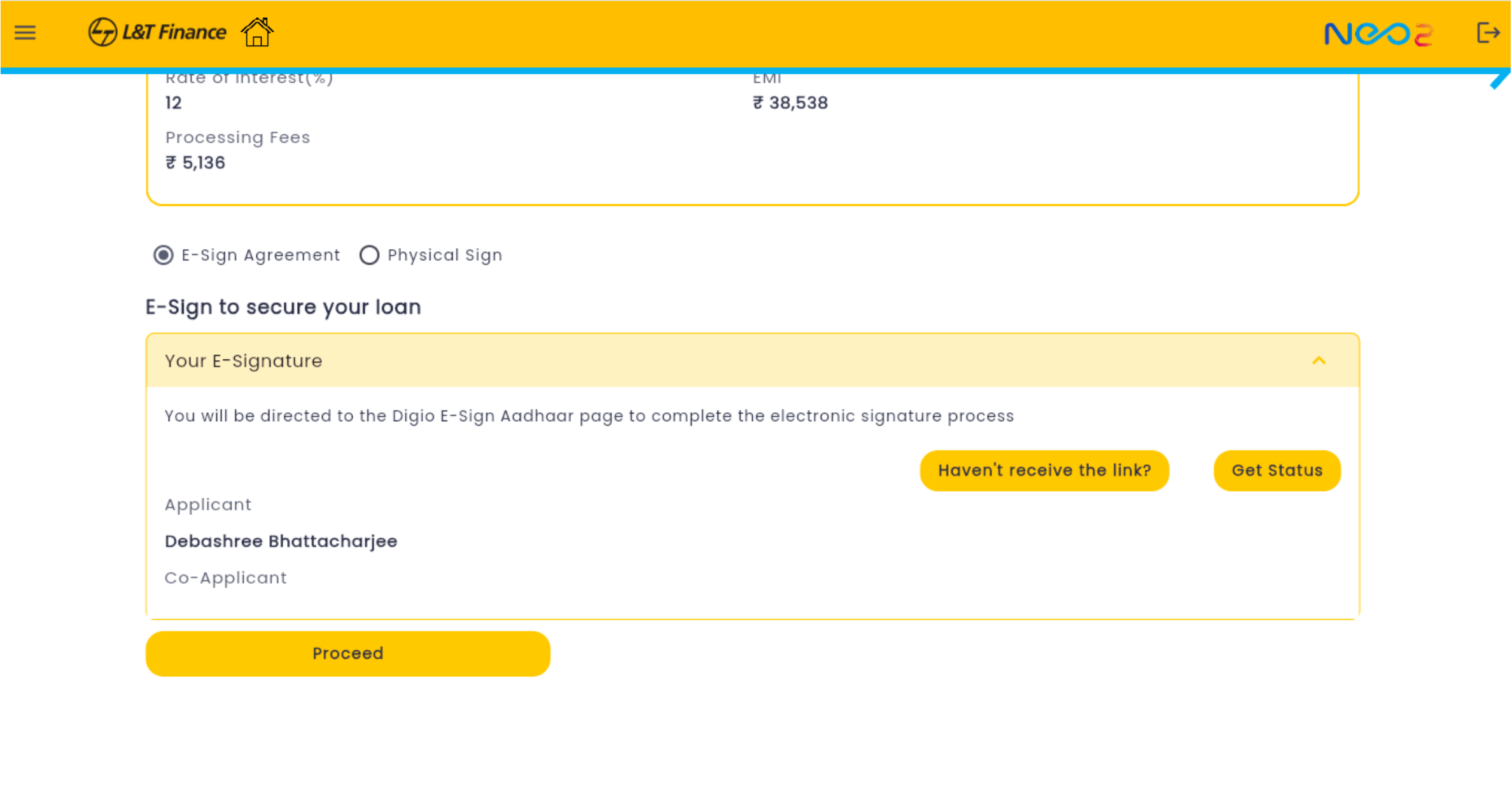Click the L&T Finance logo

coord(157,32)
